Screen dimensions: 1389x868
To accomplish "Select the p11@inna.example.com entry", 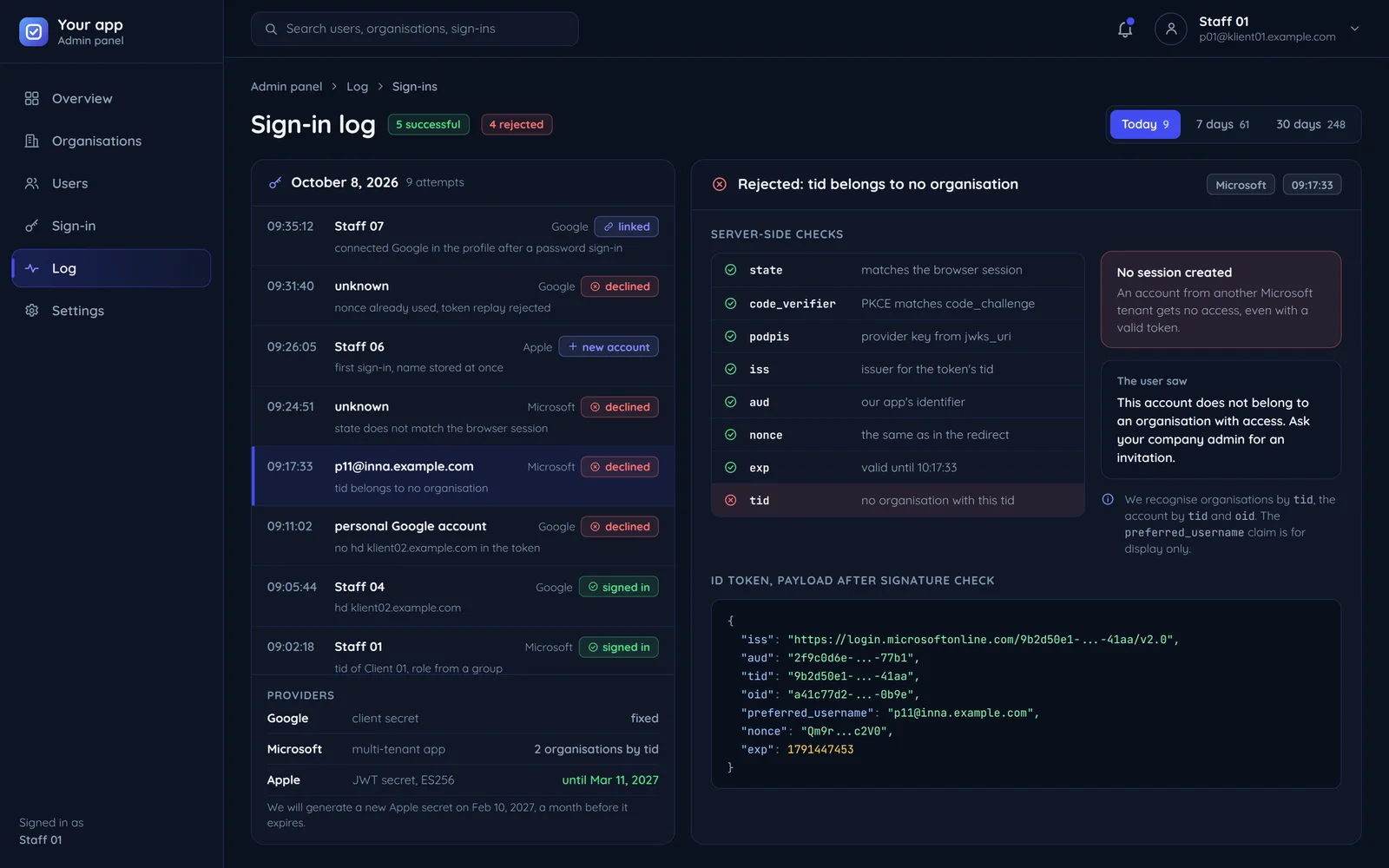I will pos(463,477).
